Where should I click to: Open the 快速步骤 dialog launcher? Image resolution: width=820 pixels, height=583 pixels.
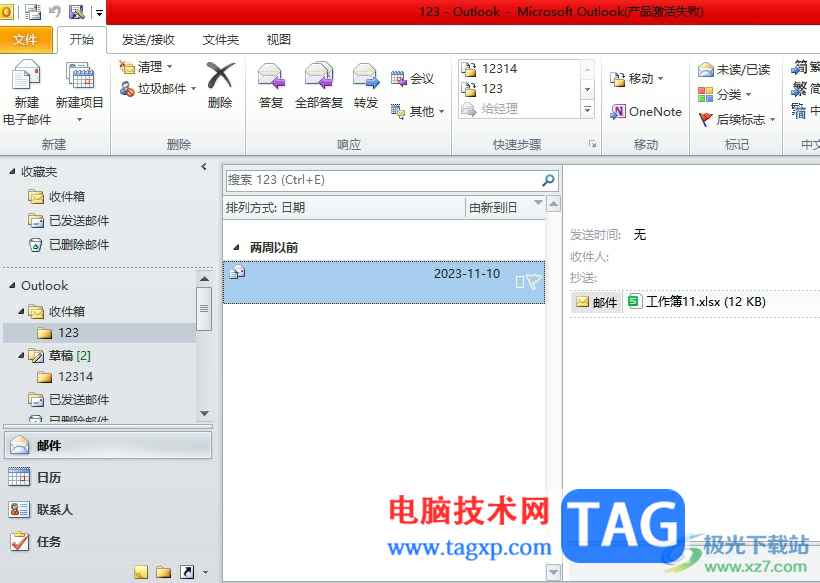[593, 144]
